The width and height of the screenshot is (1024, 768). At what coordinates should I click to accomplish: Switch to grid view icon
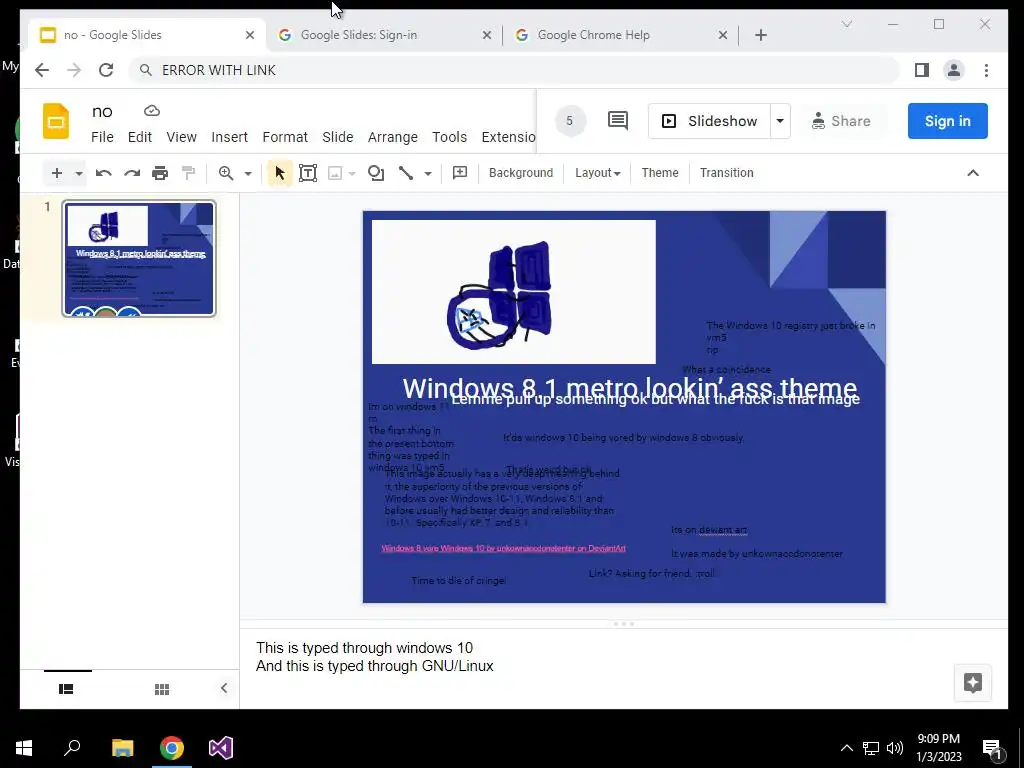tap(162, 689)
